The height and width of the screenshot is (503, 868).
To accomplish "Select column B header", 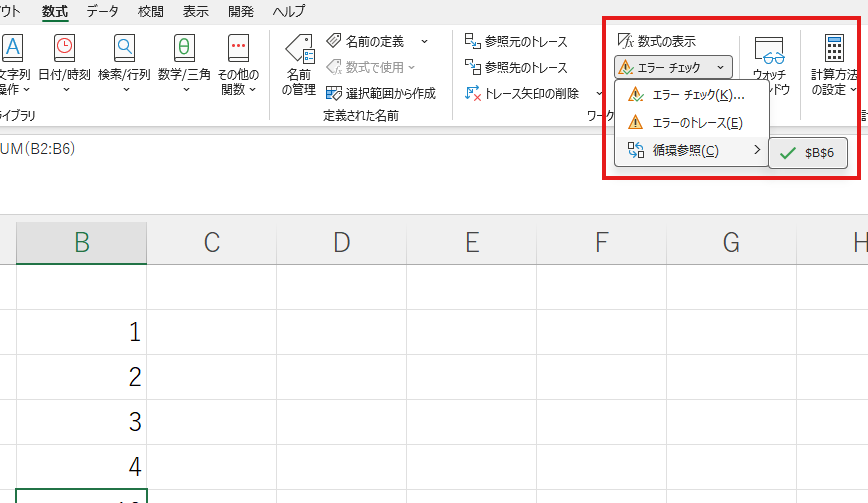I will pyautogui.click(x=81, y=243).
